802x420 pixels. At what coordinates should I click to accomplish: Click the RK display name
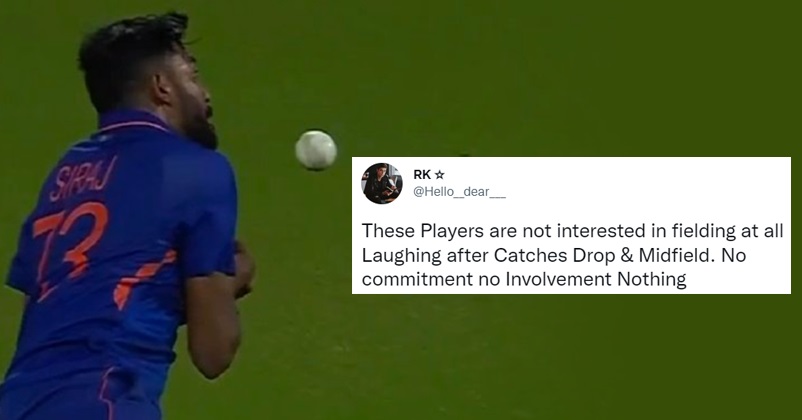(x=422, y=175)
